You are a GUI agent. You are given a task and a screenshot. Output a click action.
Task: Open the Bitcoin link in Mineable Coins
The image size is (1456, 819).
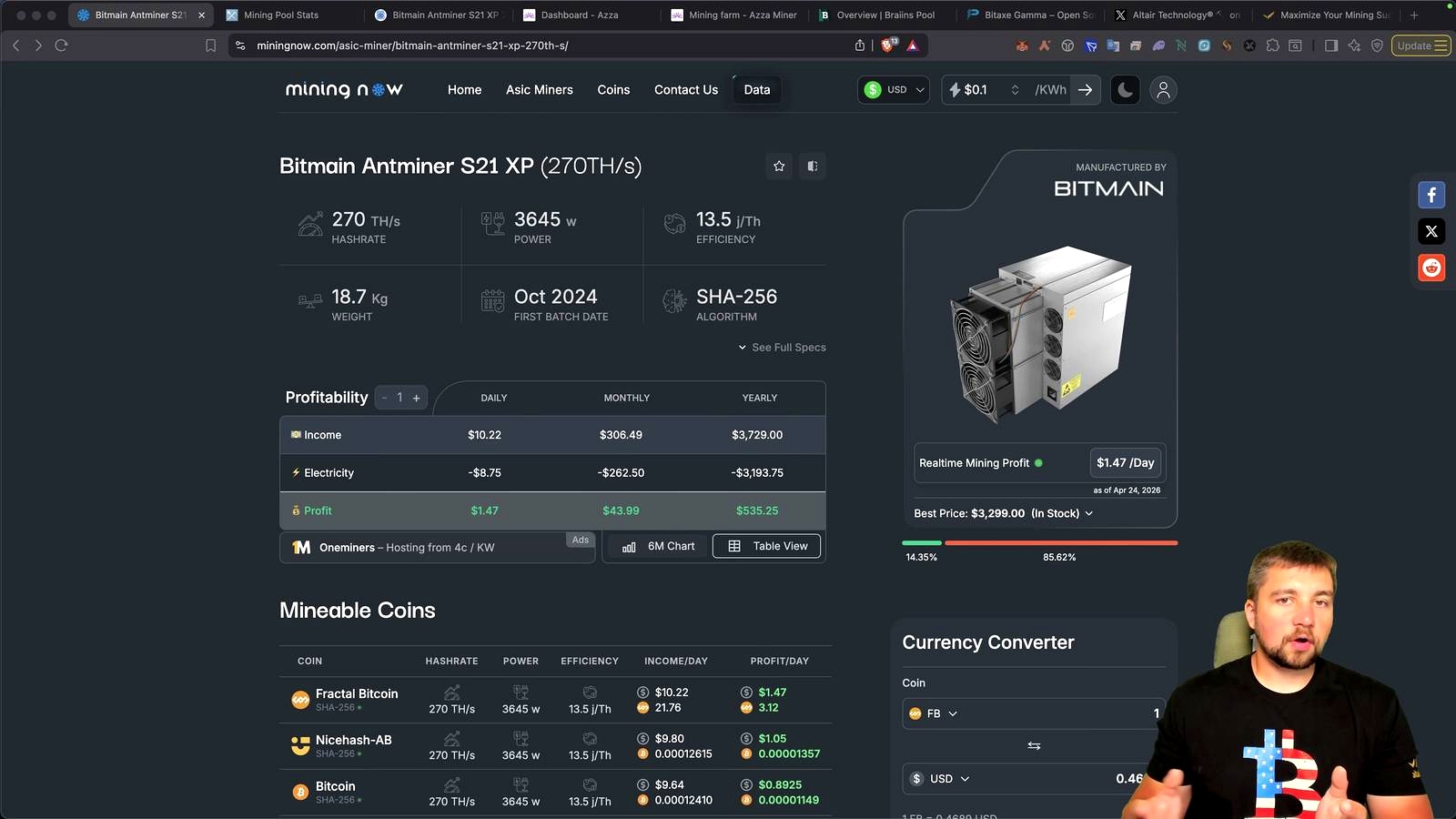point(336,786)
